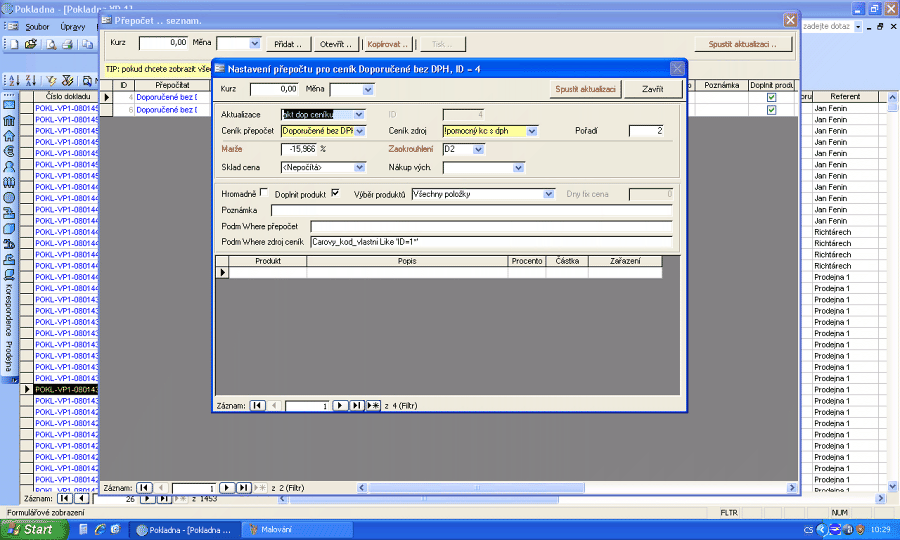Open the bank building sidebar icon

9,121
